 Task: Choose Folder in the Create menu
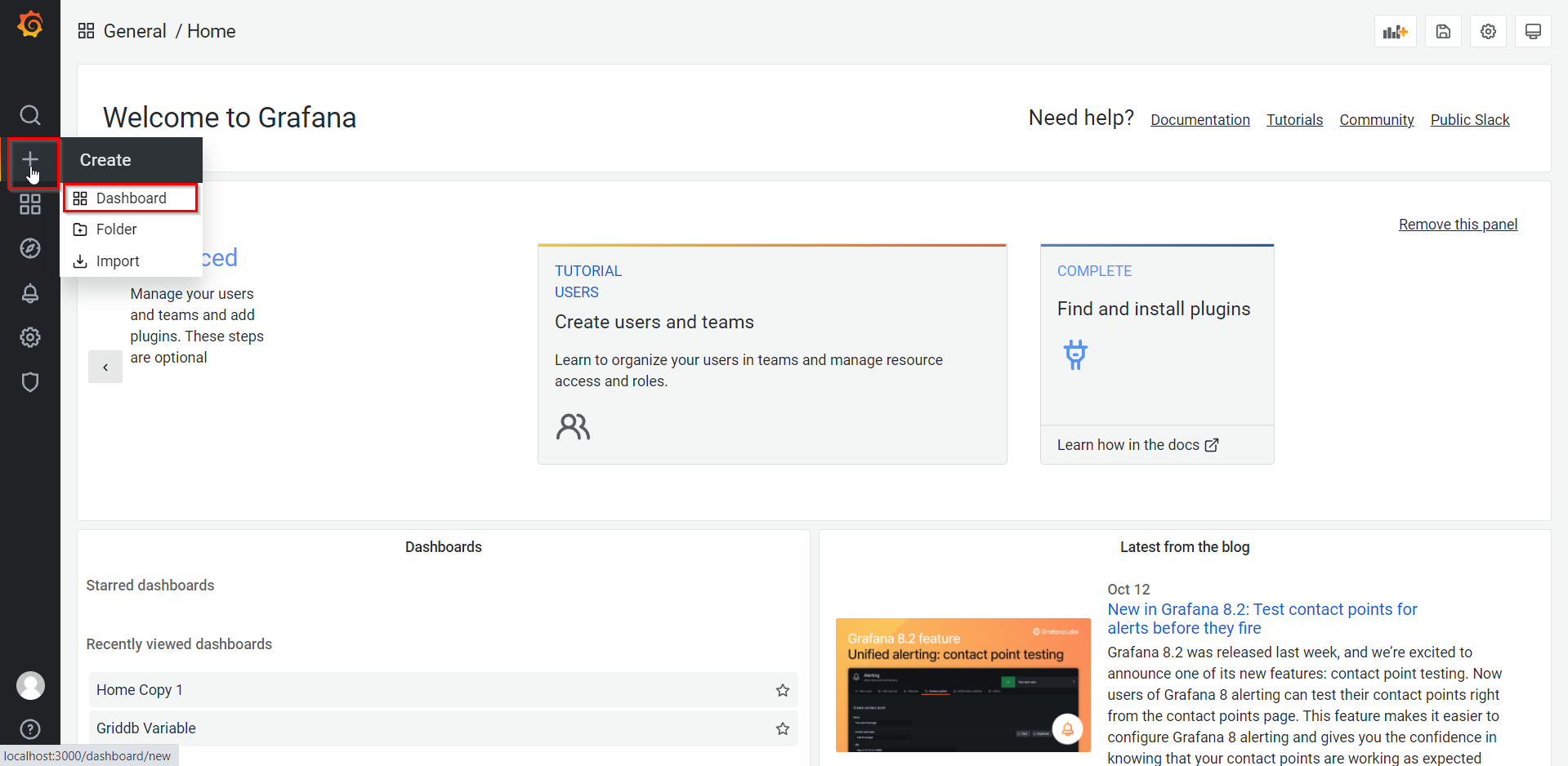pyautogui.click(x=116, y=229)
